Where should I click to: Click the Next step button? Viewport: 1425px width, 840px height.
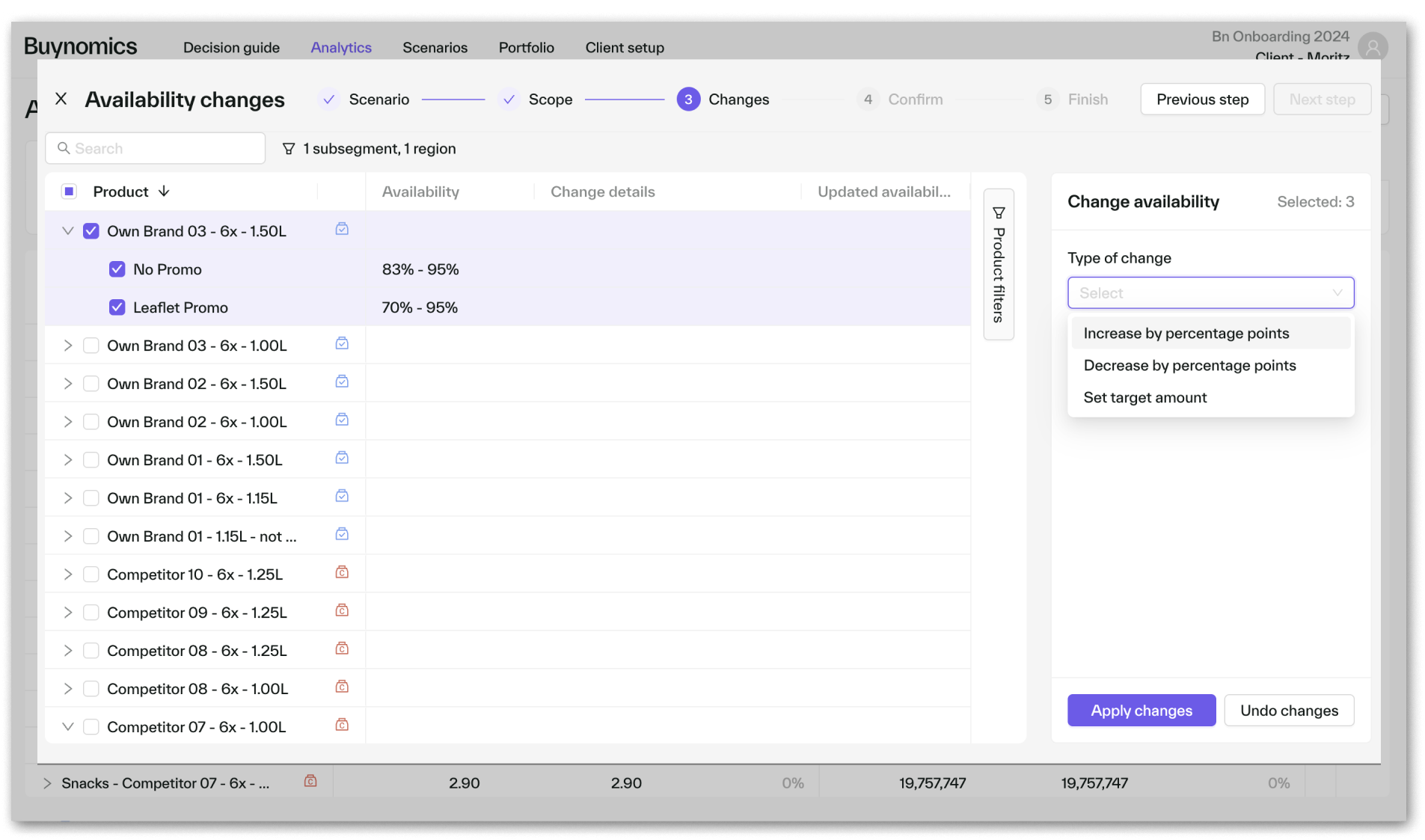[x=1322, y=99]
